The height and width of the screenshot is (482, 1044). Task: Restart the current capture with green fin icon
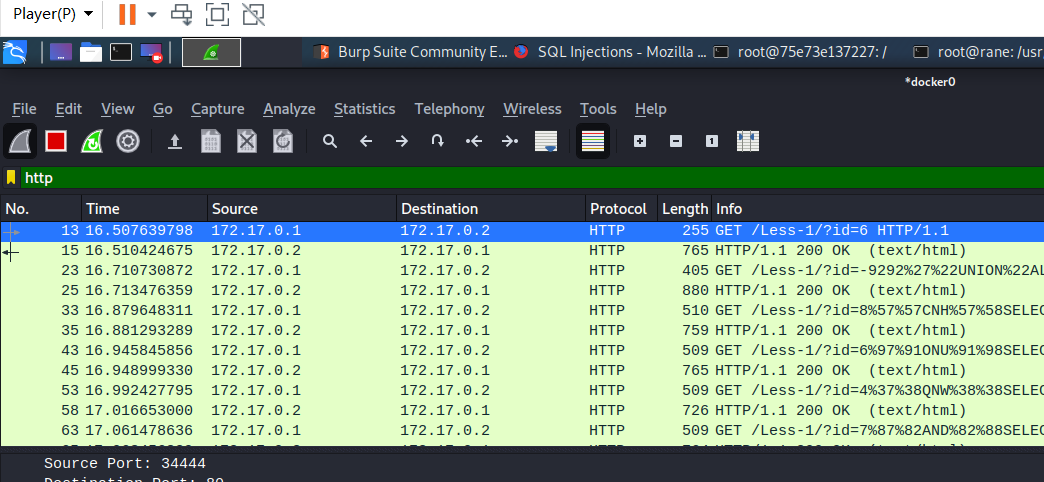click(92, 141)
